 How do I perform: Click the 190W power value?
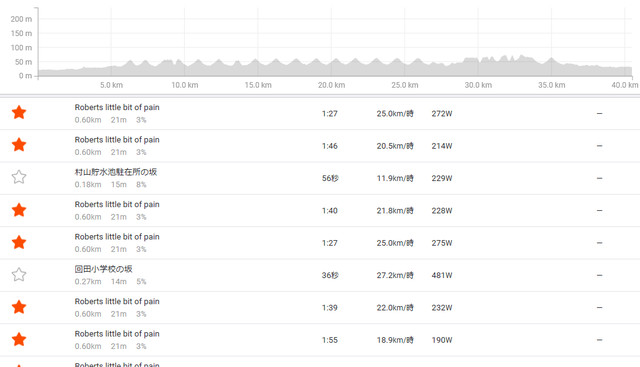(442, 340)
